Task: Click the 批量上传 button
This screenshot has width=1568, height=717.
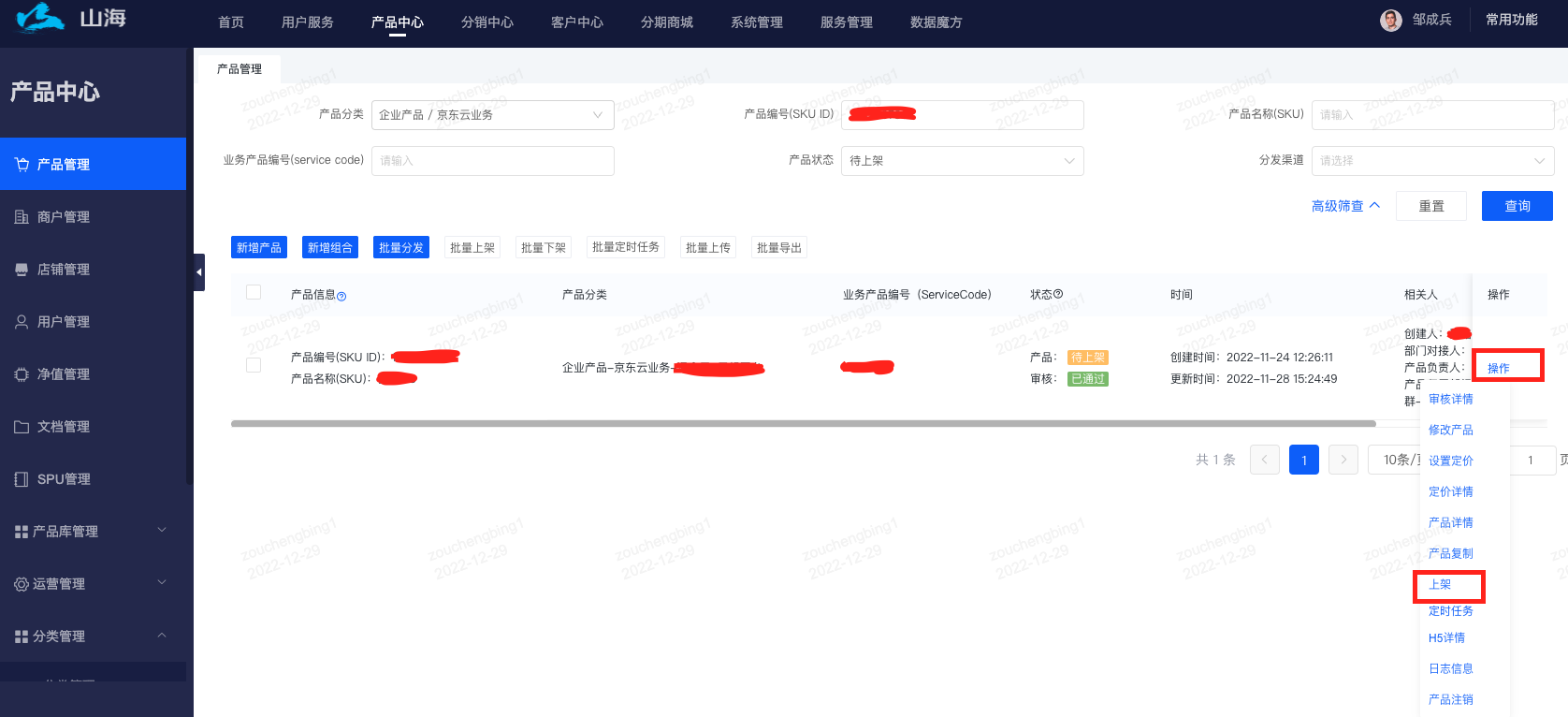Action: [x=708, y=247]
